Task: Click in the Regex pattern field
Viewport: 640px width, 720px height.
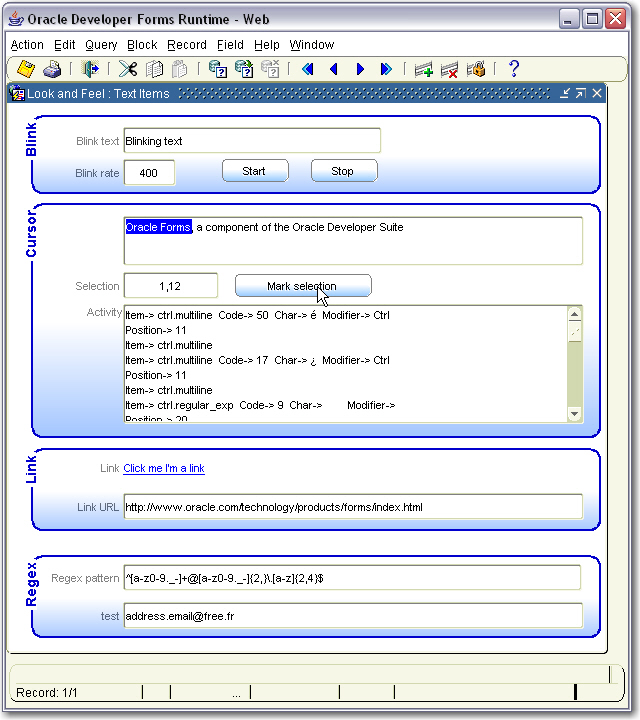Action: tap(352, 578)
